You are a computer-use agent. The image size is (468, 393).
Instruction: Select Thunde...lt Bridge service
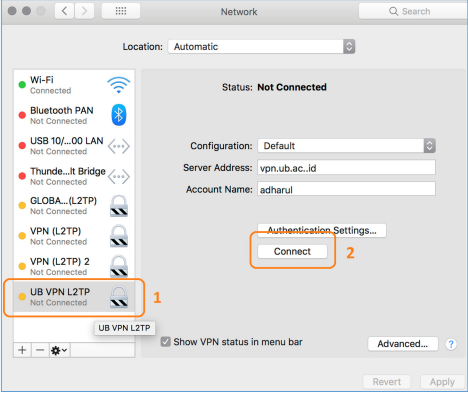[x=74, y=176]
